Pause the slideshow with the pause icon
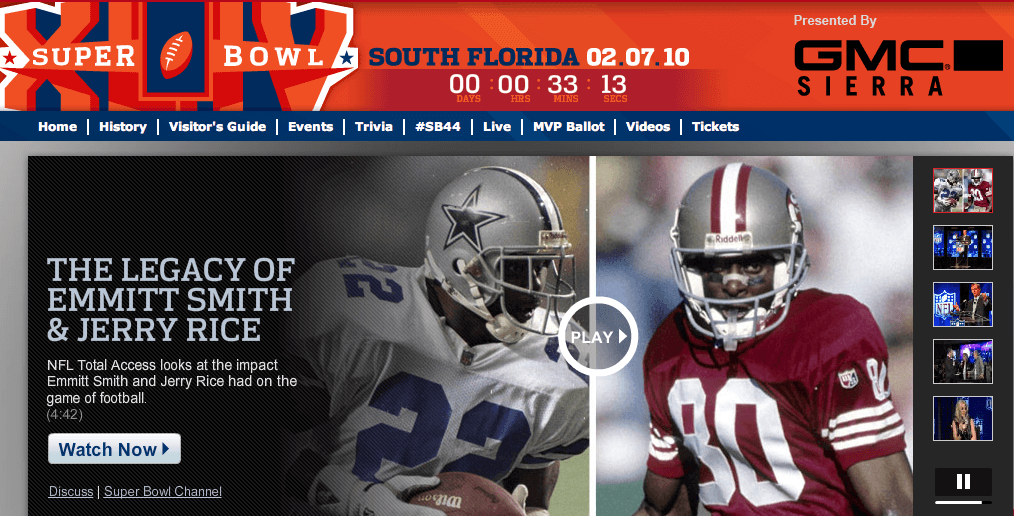Screen dimensions: 1014x516 (963, 482)
